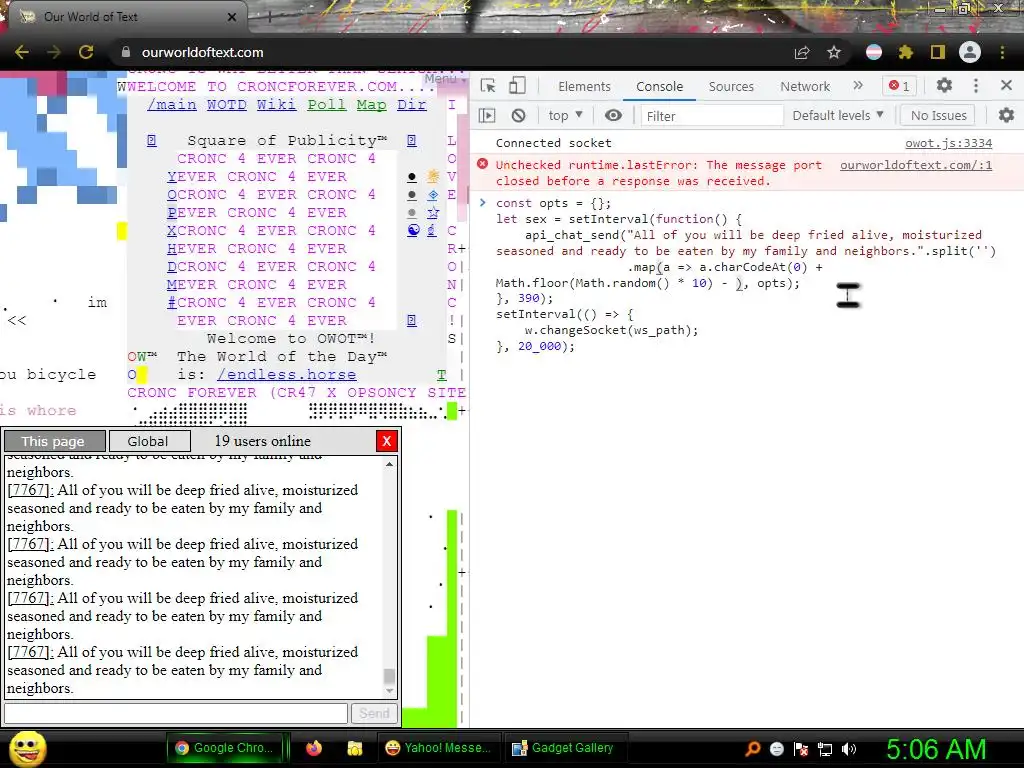Open the WOTD link
1024x768 pixels.
coord(227,104)
